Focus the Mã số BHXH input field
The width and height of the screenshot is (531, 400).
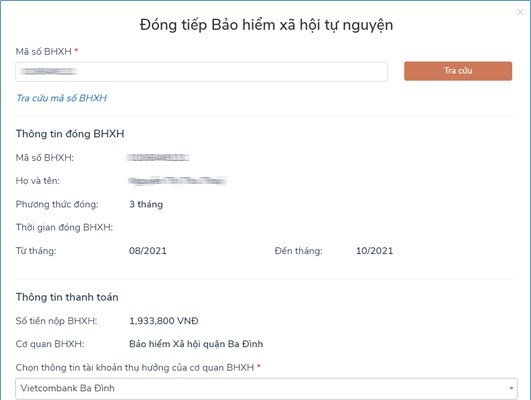pos(201,71)
